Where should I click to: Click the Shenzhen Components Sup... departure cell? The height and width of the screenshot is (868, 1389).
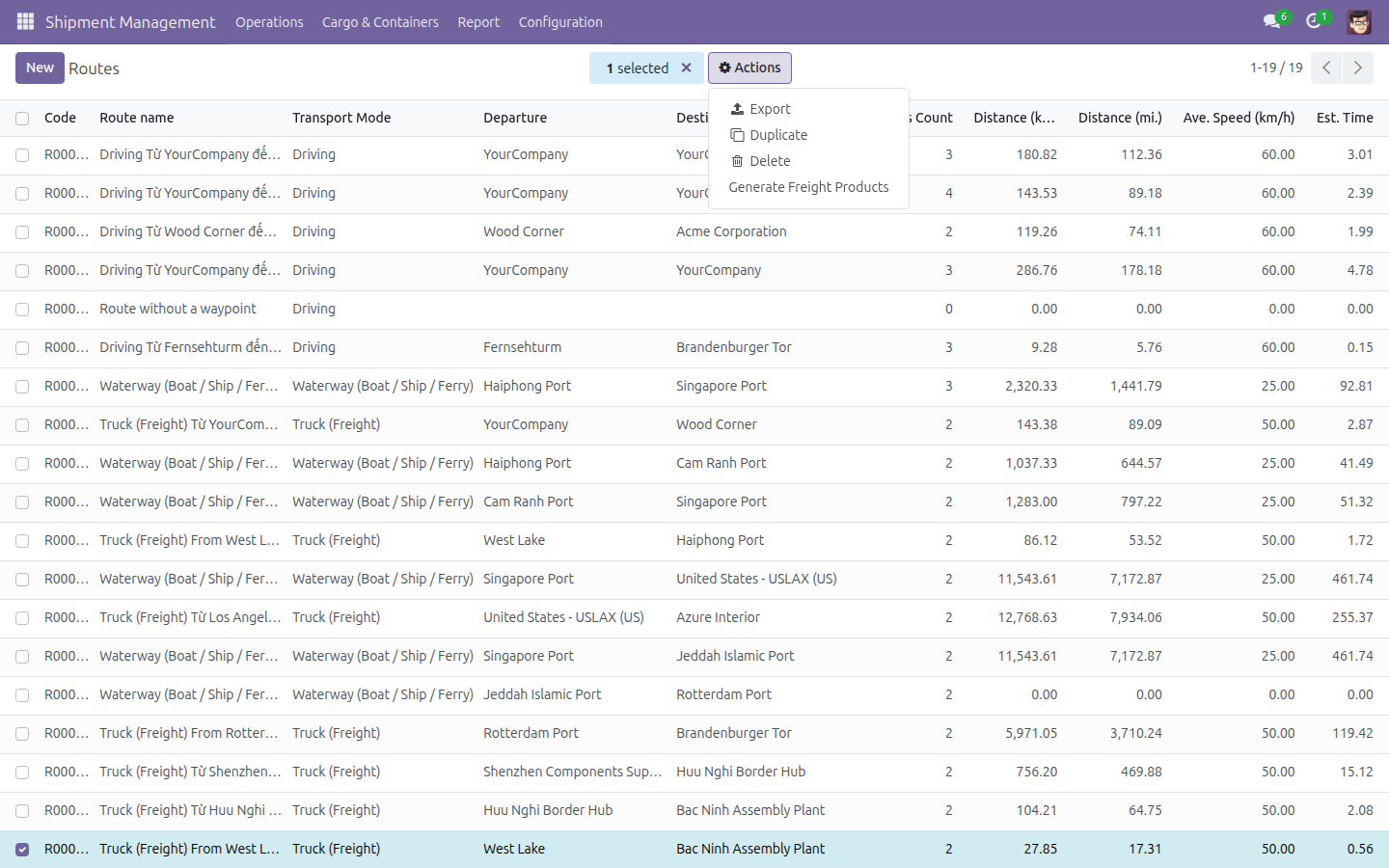pyautogui.click(x=573, y=772)
